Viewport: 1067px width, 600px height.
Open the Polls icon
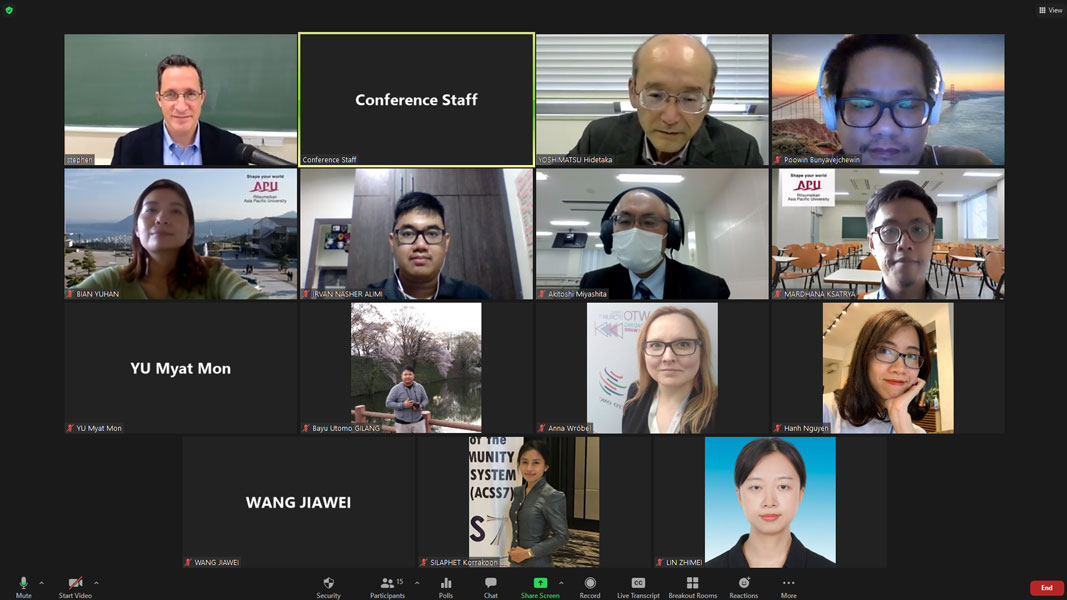[446, 584]
